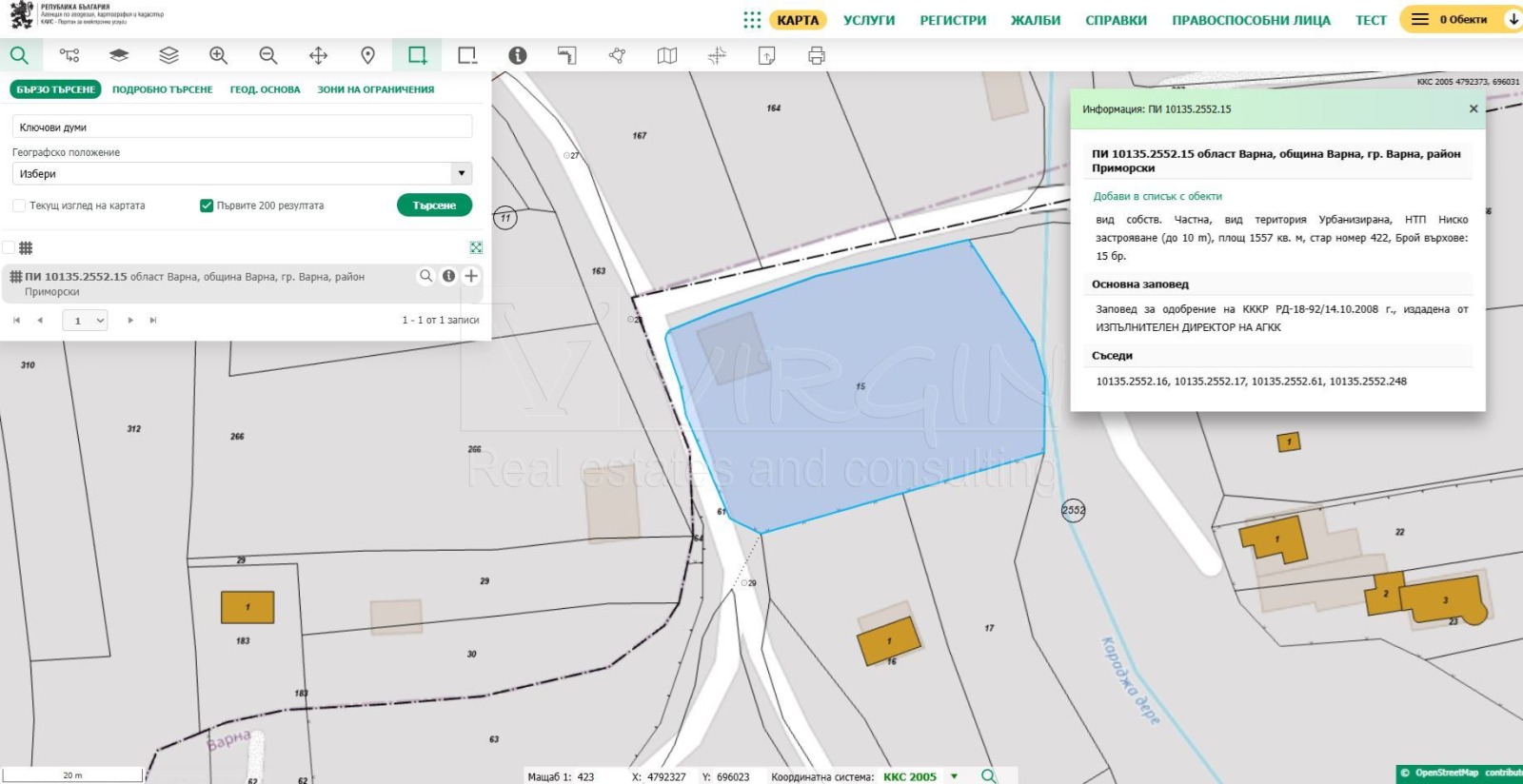The width and height of the screenshot is (1523, 784).
Task: Print the current map
Action: tap(816, 55)
